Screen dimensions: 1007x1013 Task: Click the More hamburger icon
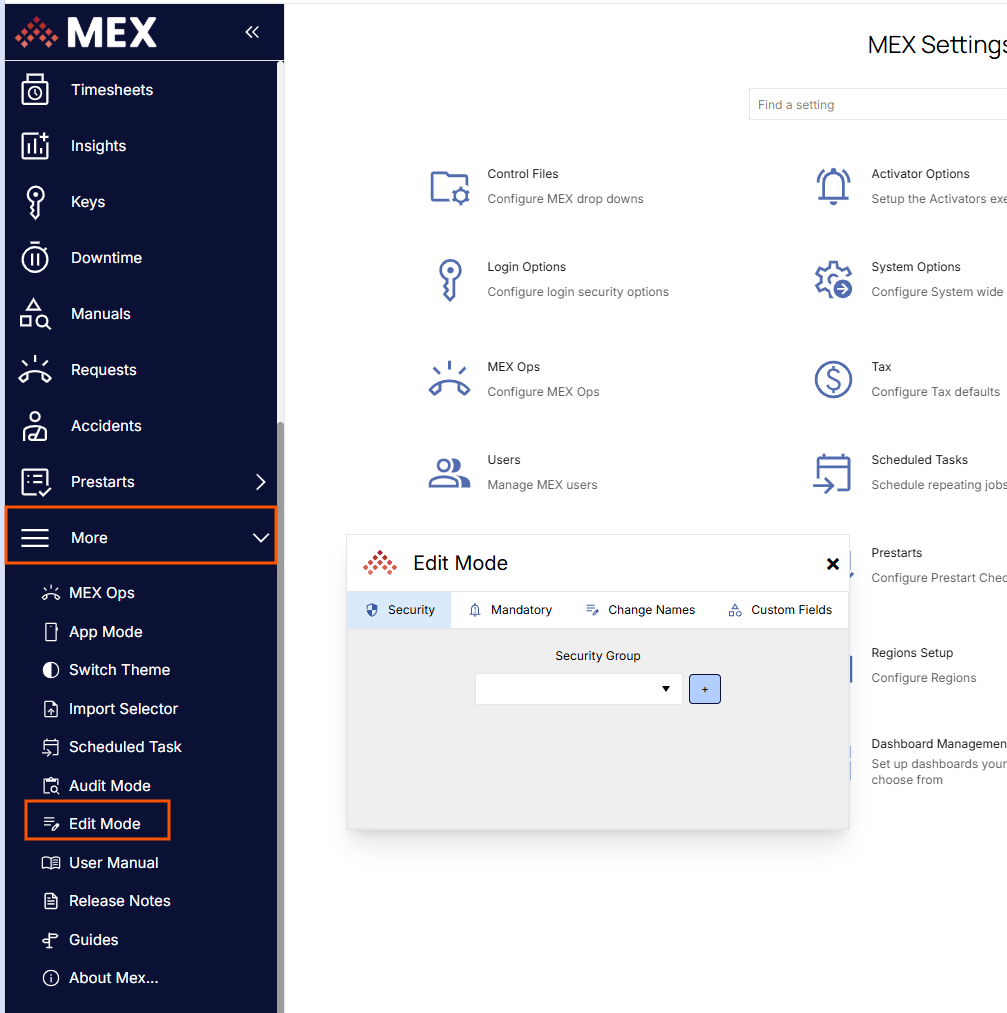point(35,538)
